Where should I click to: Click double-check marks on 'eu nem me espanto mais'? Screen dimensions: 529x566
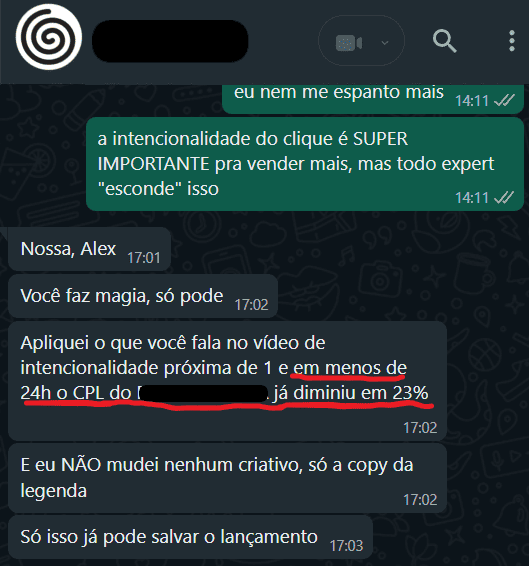pyautogui.click(x=504, y=100)
